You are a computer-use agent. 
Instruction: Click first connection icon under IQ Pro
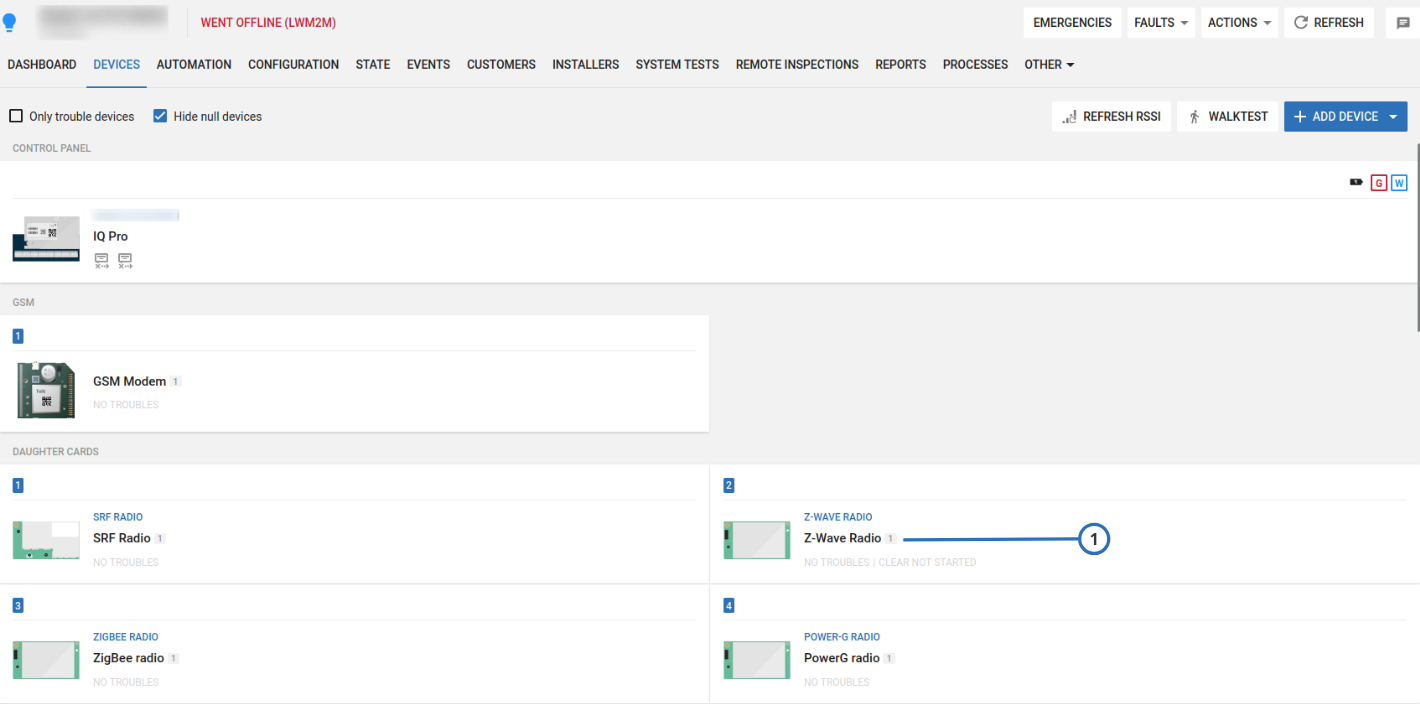[102, 261]
